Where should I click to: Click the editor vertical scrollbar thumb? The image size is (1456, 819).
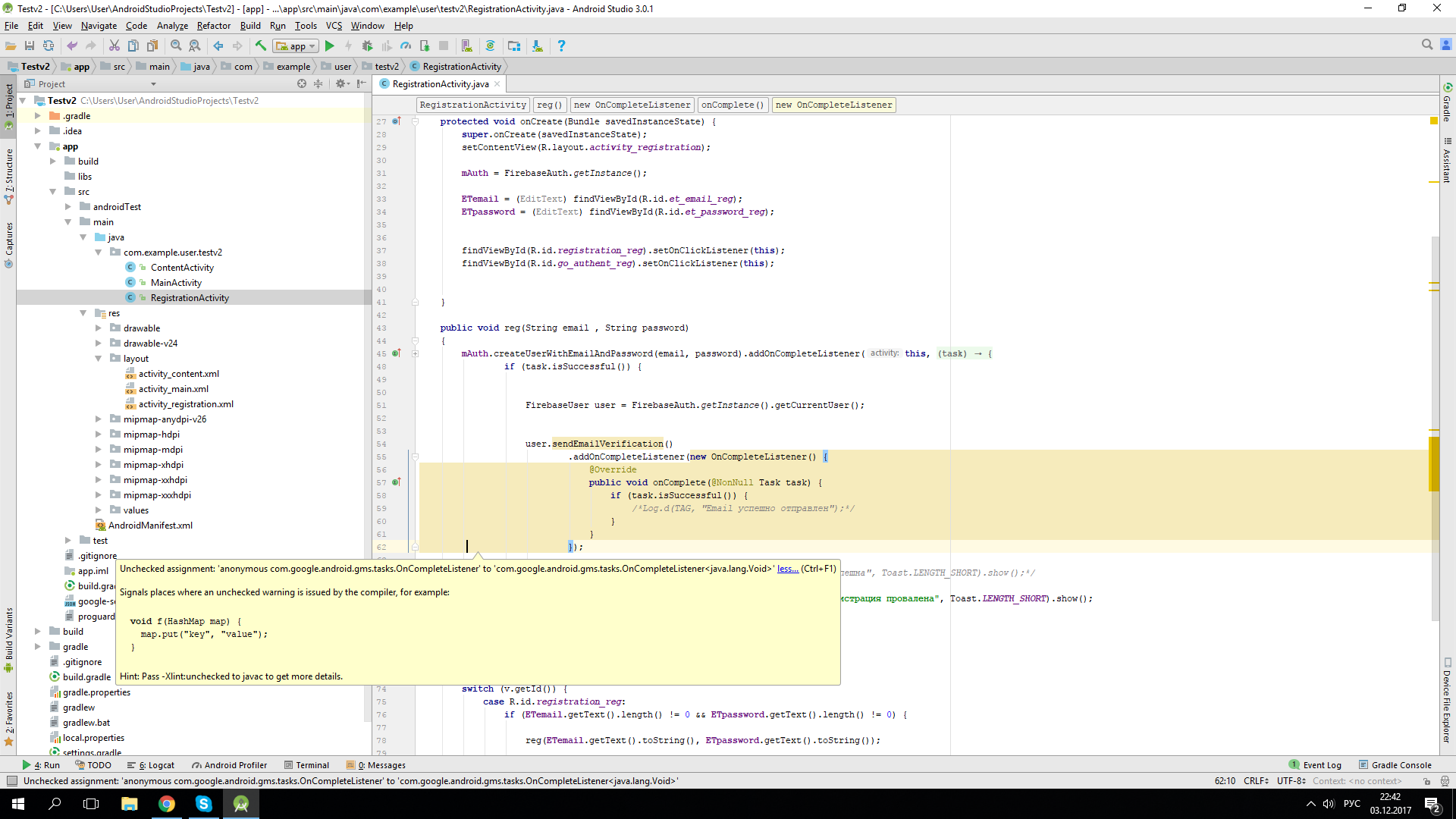[1435, 428]
